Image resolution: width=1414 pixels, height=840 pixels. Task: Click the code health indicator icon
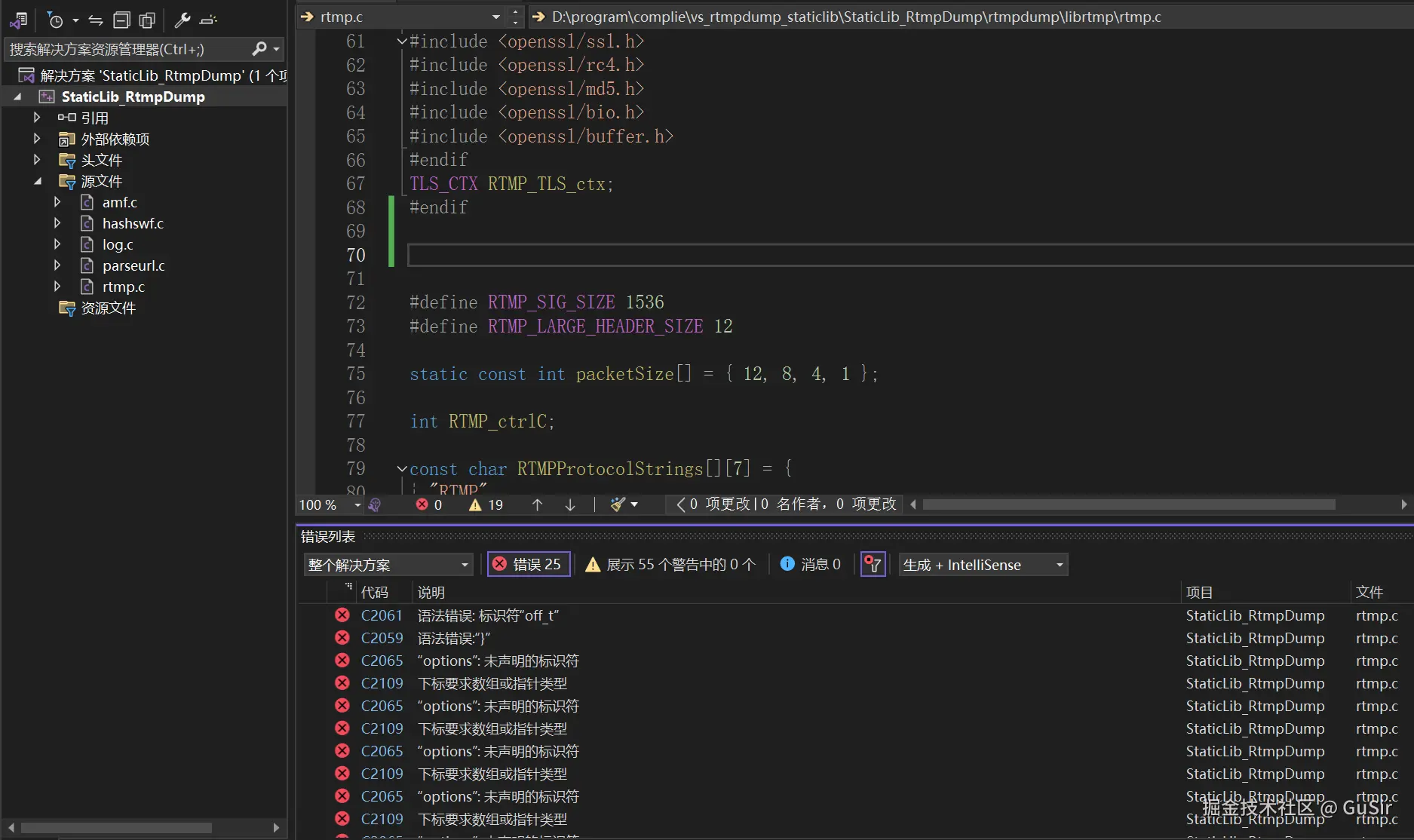[375, 504]
